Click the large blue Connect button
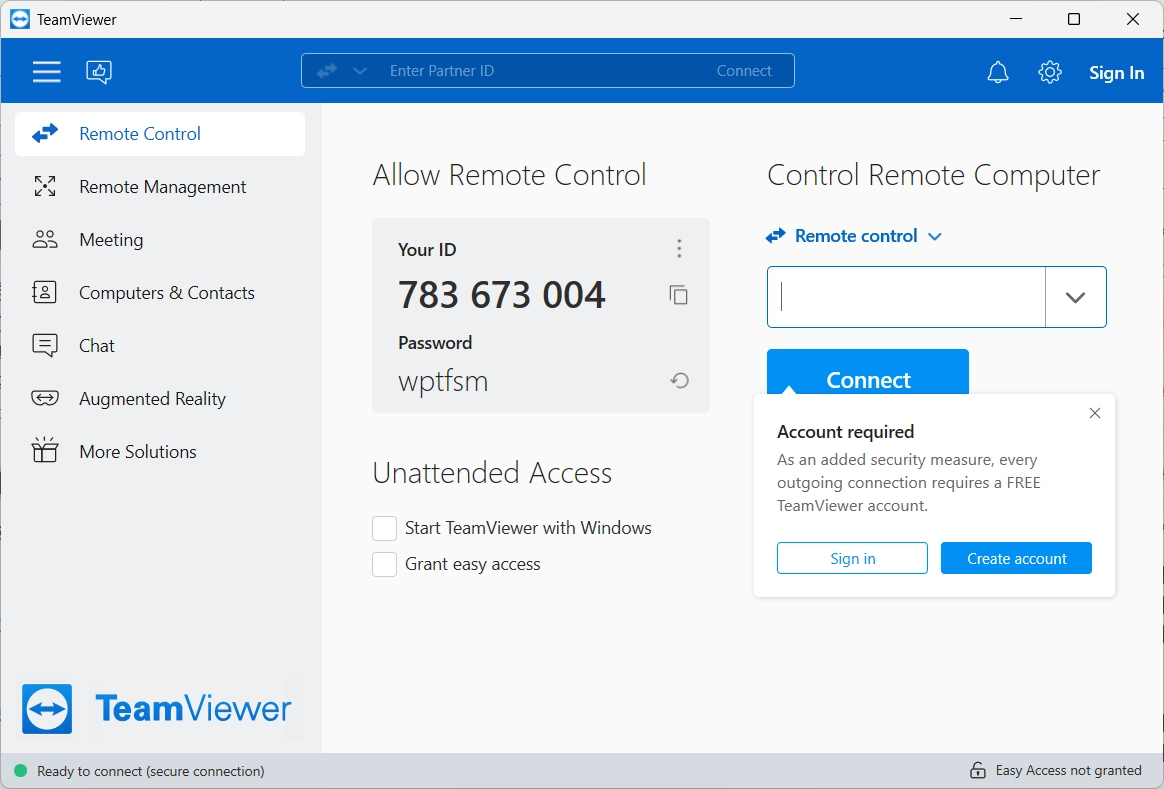This screenshot has width=1164, height=789. pos(868,373)
